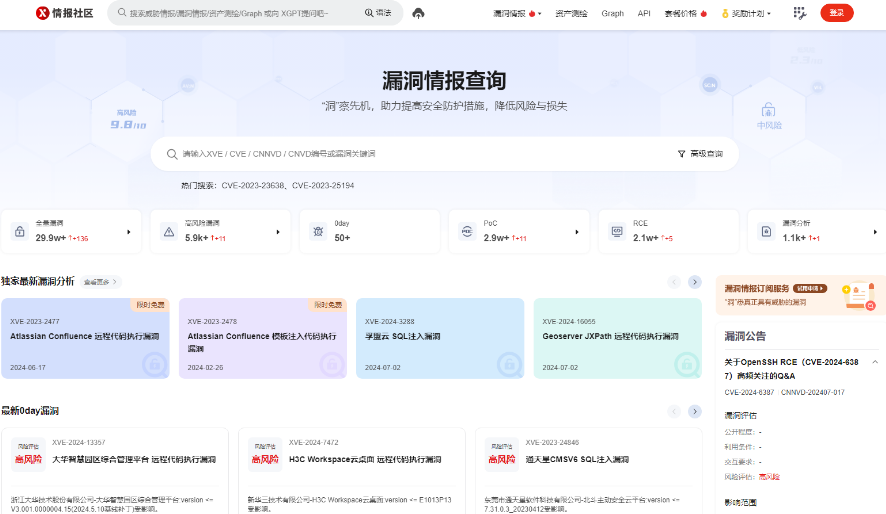Click the PoC stat card icon

click(467, 232)
